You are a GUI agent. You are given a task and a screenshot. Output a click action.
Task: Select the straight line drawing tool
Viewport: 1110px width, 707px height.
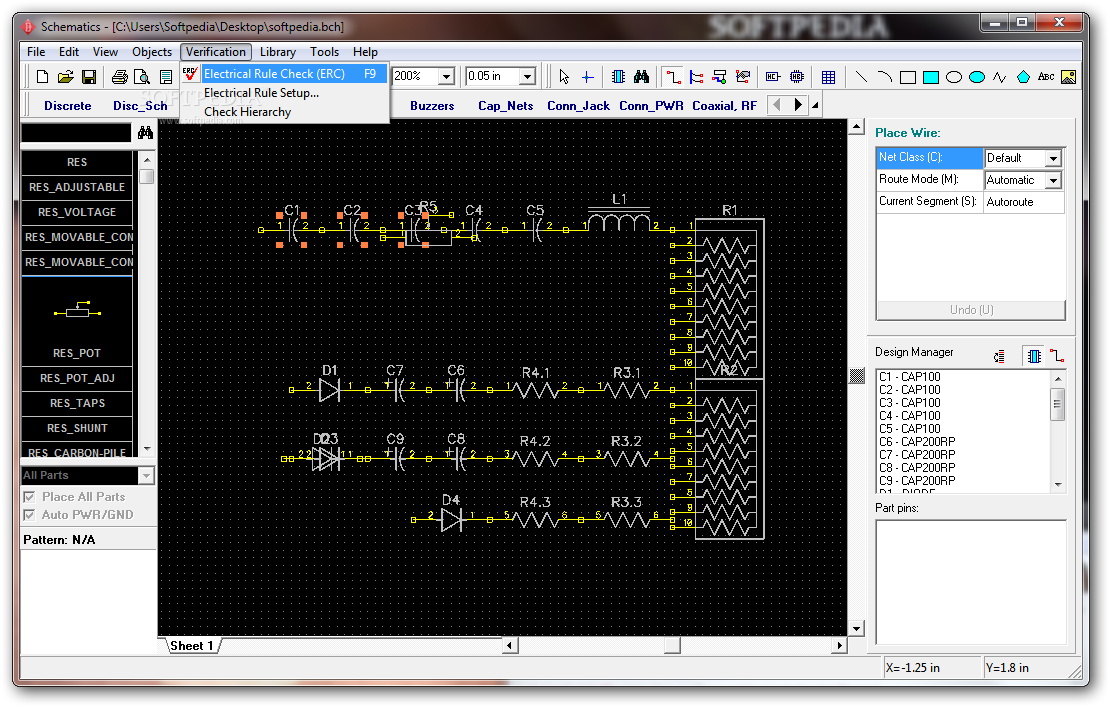coord(861,76)
